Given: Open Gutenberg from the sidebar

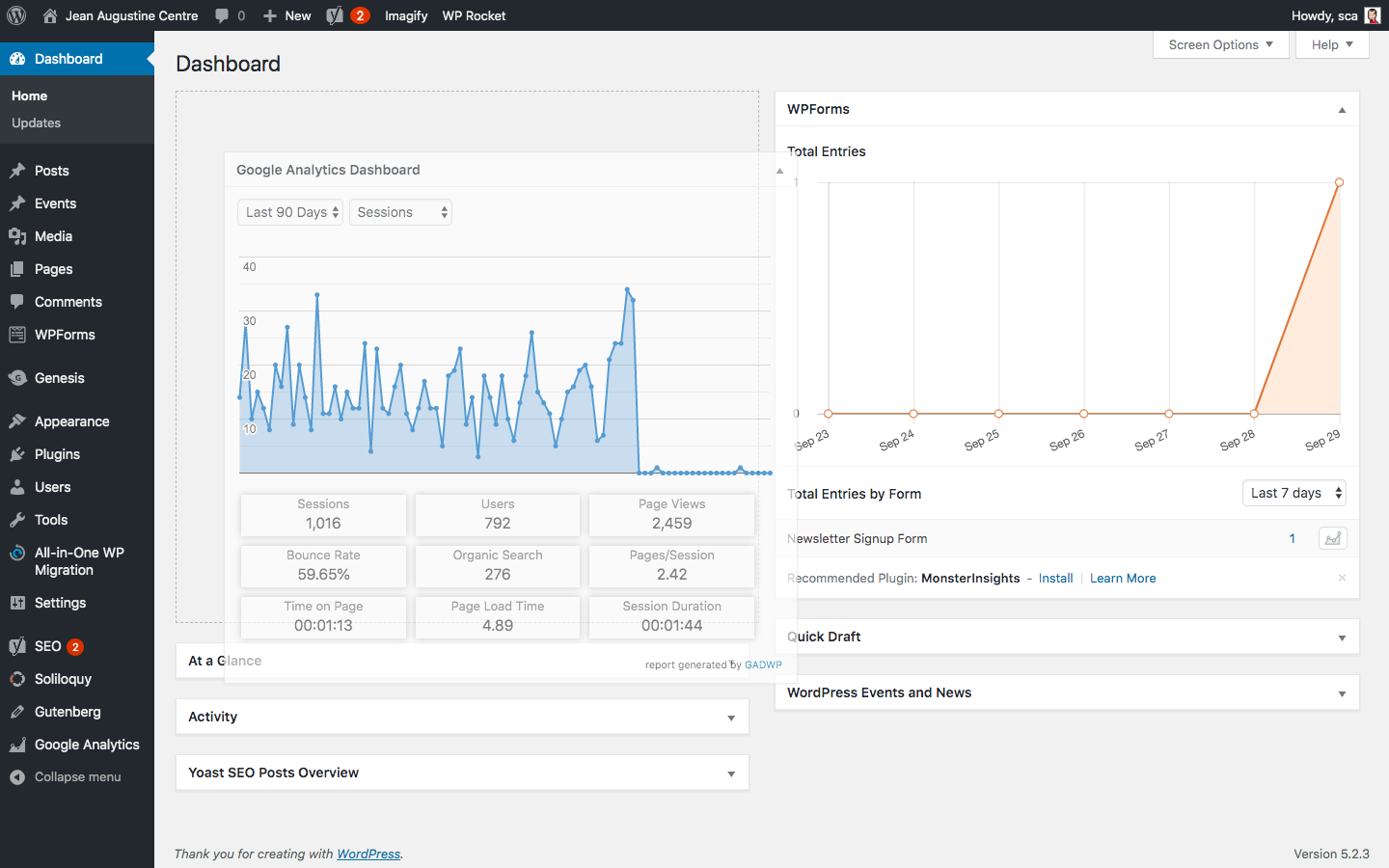Looking at the screenshot, I should tap(67, 712).
